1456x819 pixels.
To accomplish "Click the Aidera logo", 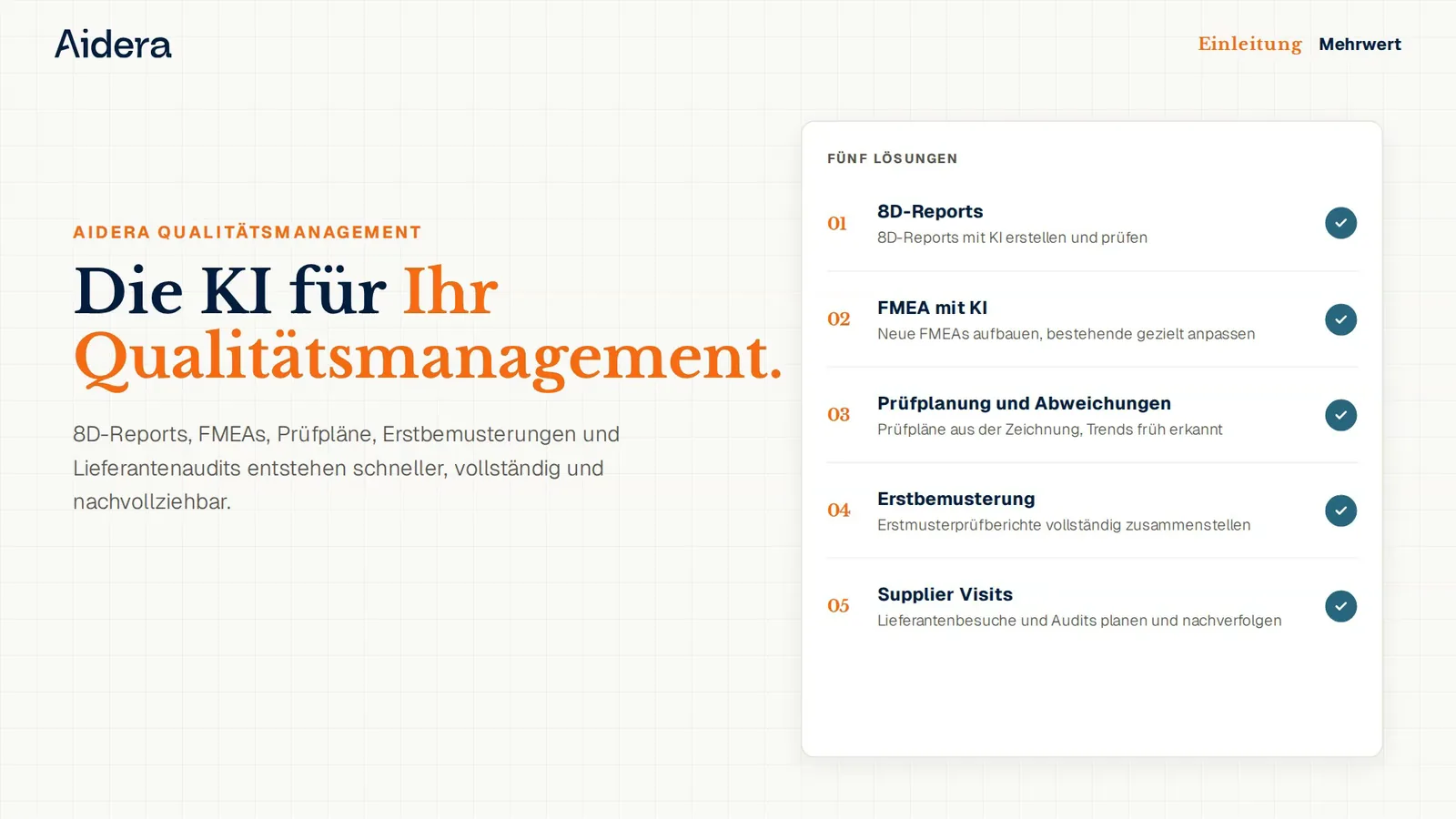I will 113,44.
